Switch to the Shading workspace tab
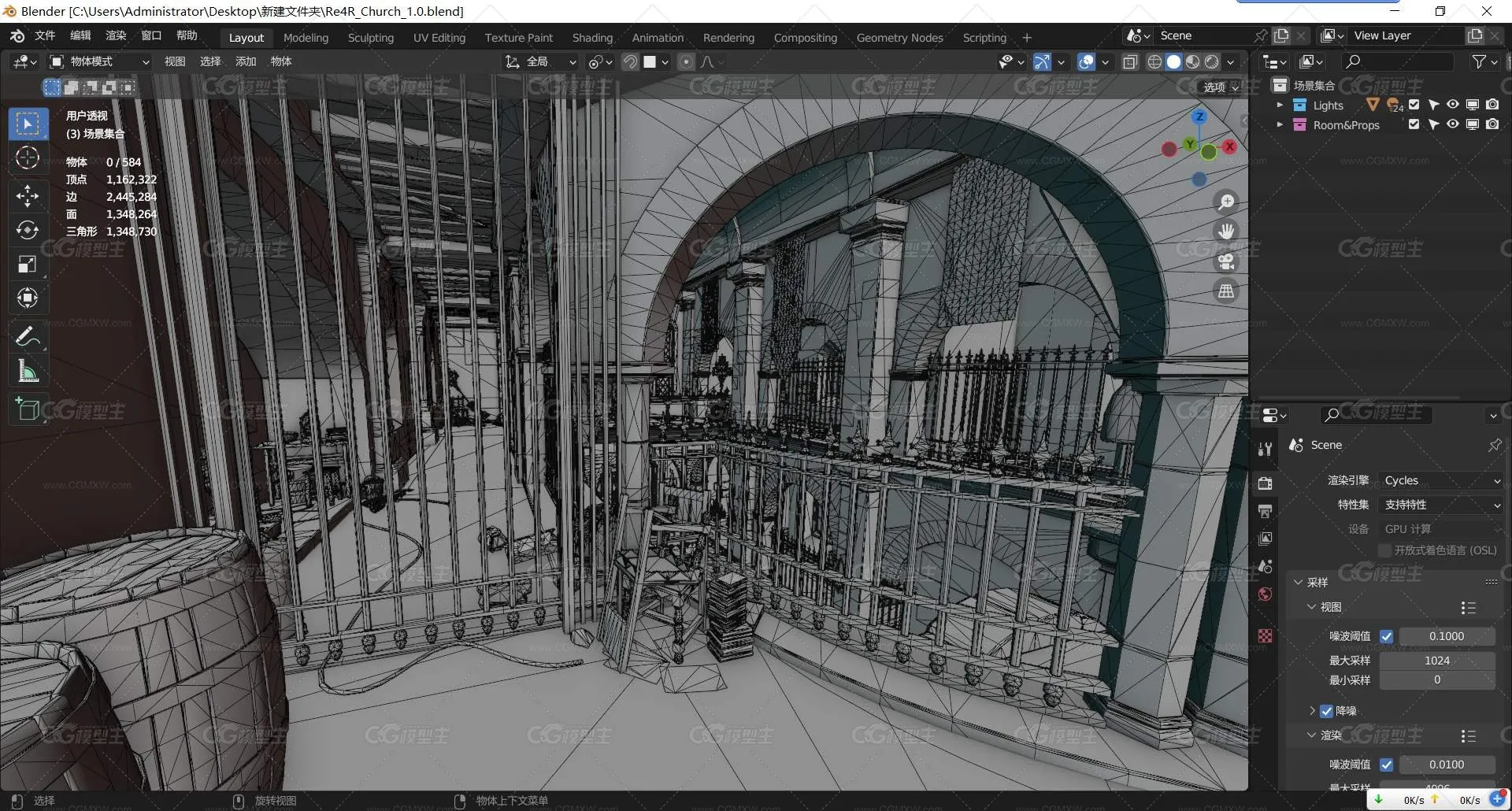1512x811 pixels. pos(592,38)
